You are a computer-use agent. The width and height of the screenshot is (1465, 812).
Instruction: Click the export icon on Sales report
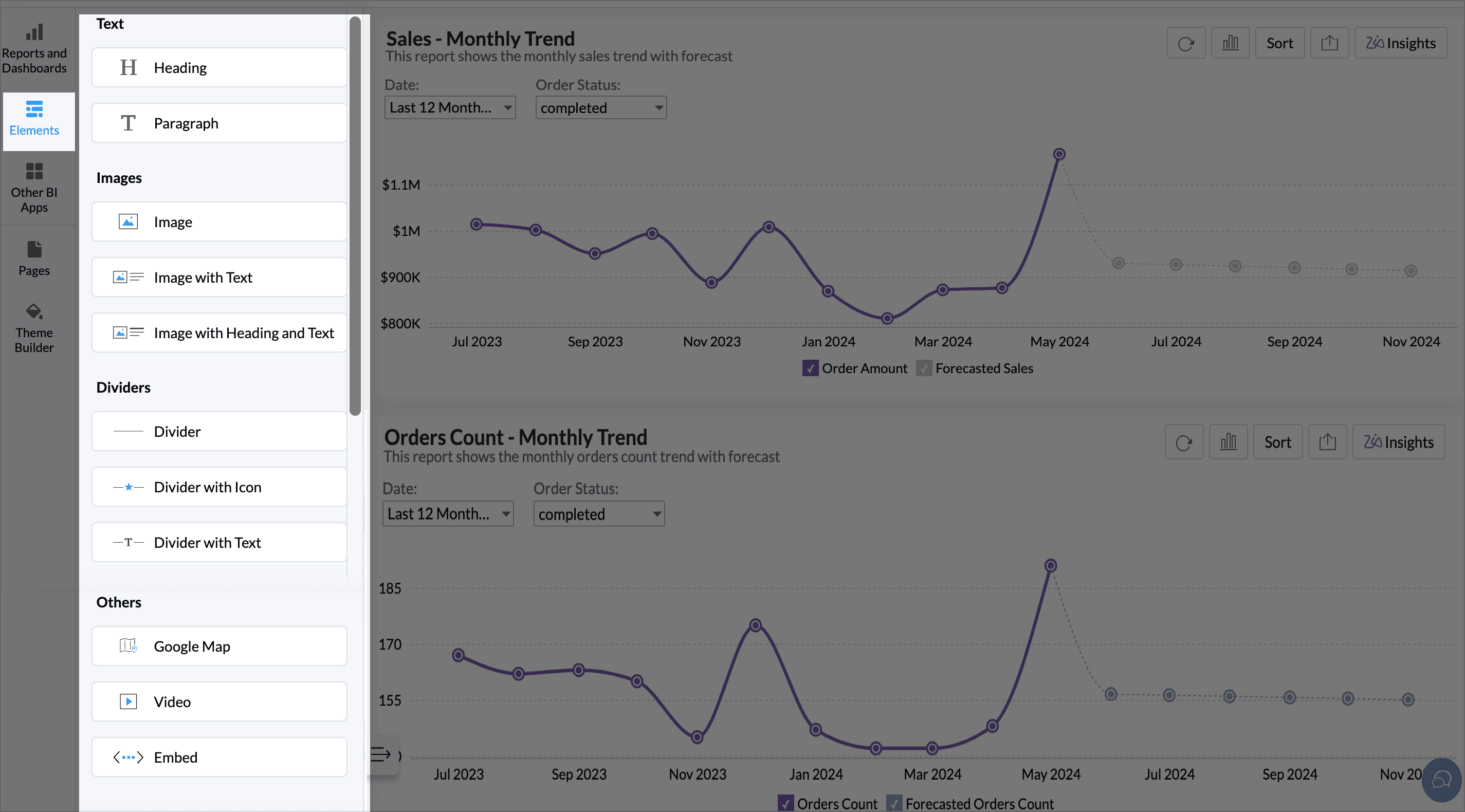(x=1329, y=43)
